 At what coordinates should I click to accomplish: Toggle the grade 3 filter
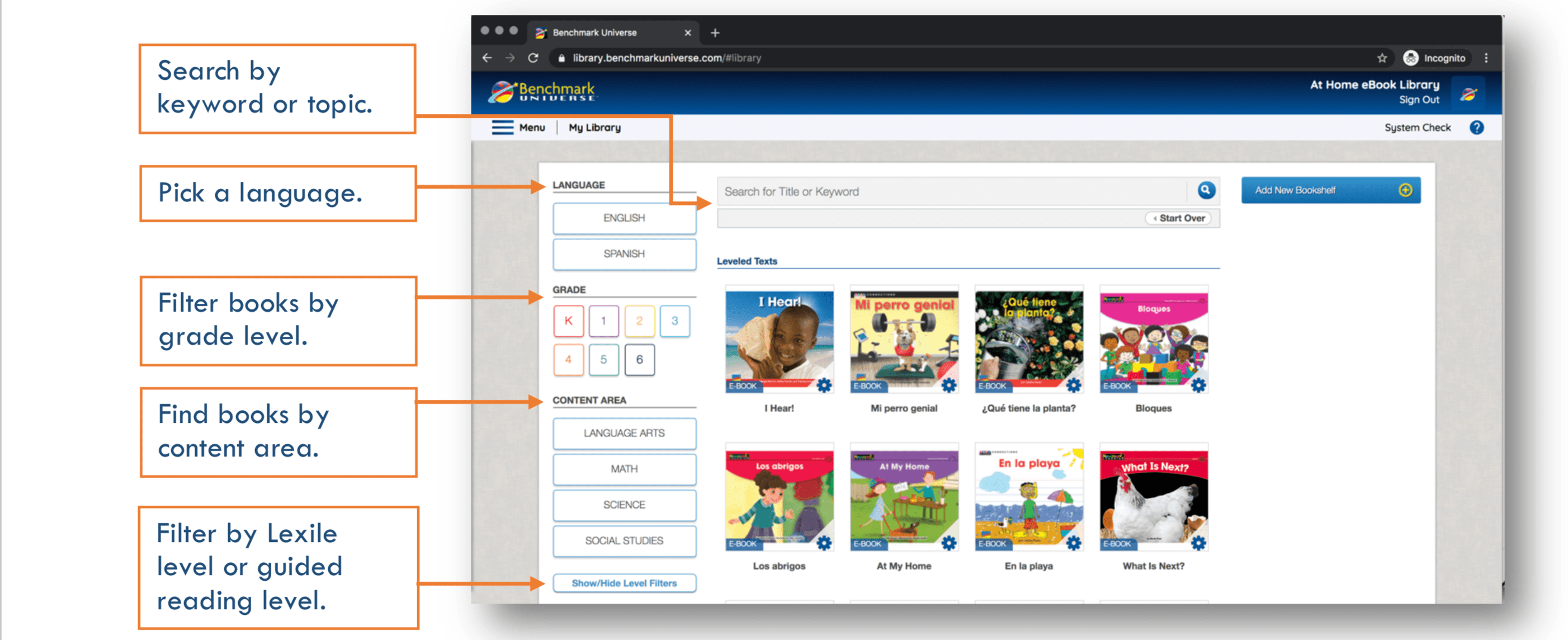click(x=674, y=321)
